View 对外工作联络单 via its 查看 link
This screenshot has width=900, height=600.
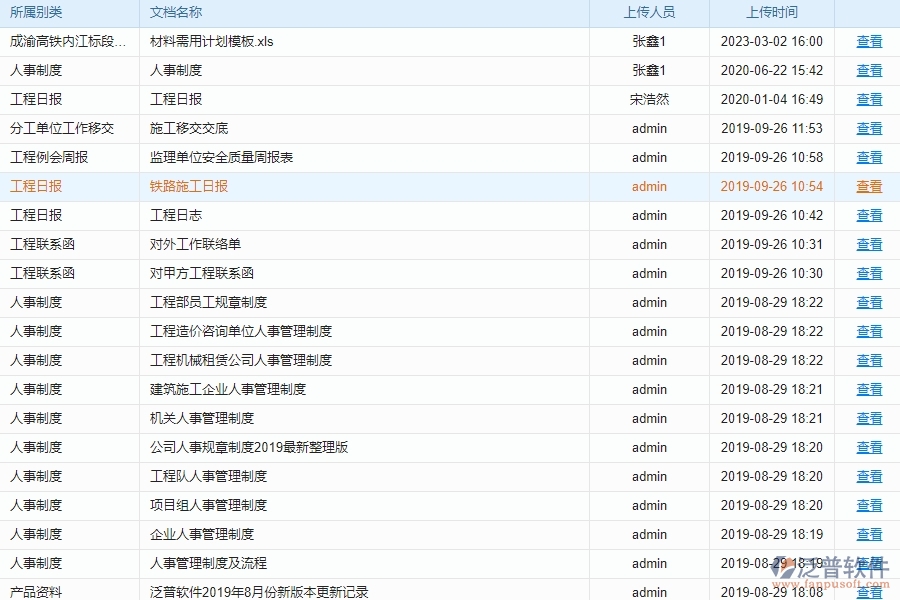tap(868, 244)
